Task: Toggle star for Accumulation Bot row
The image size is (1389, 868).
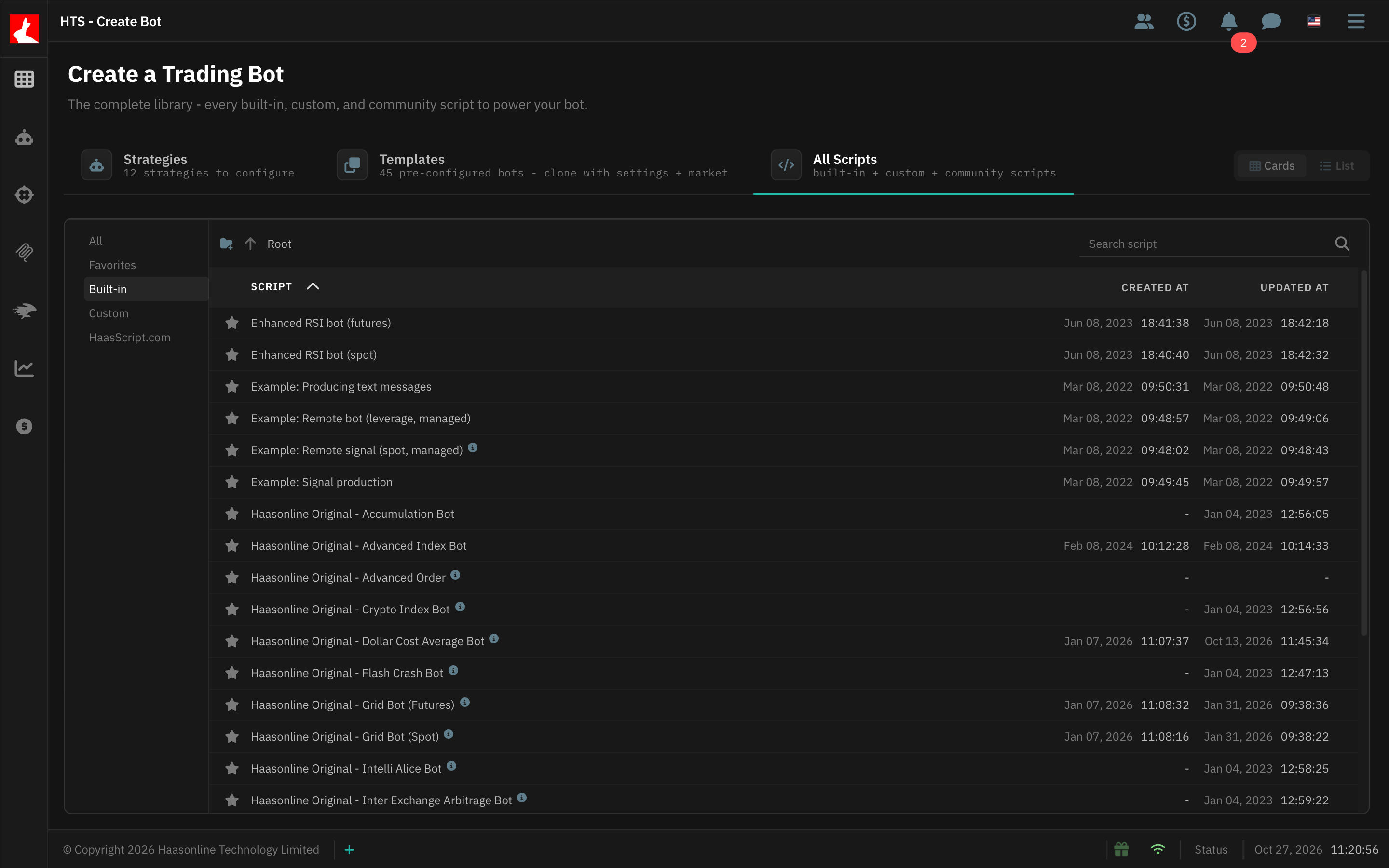Action: (x=232, y=514)
